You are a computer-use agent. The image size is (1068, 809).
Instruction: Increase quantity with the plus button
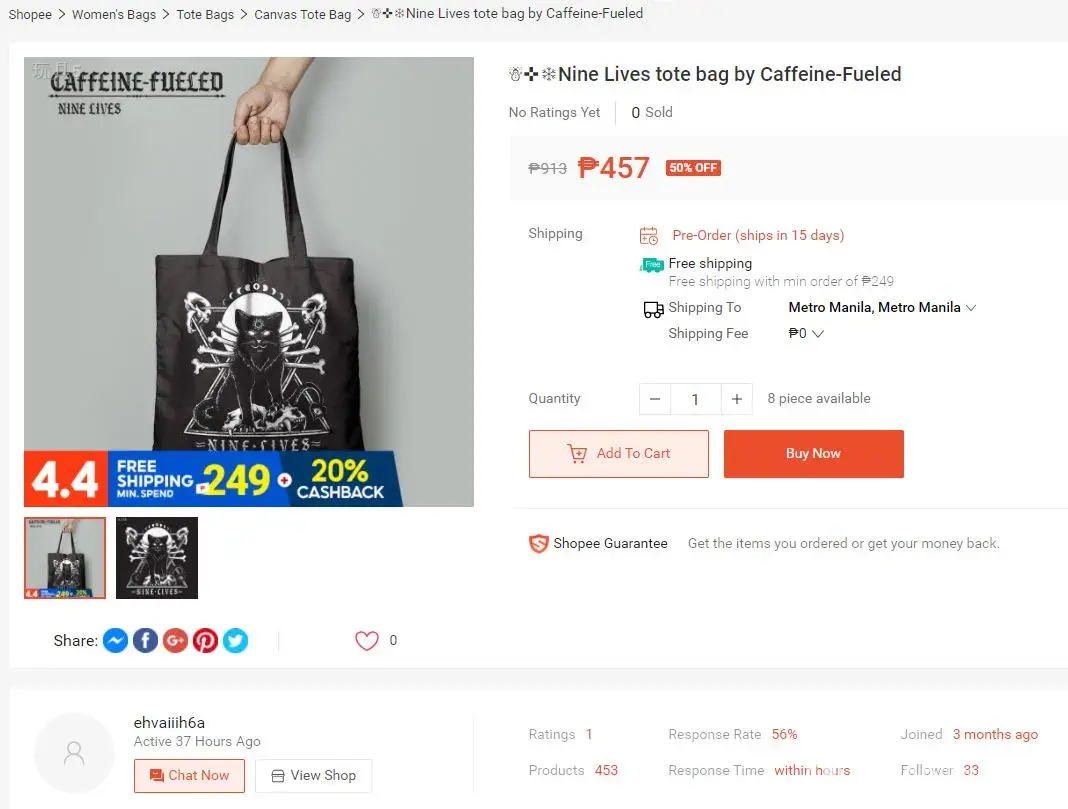click(736, 399)
